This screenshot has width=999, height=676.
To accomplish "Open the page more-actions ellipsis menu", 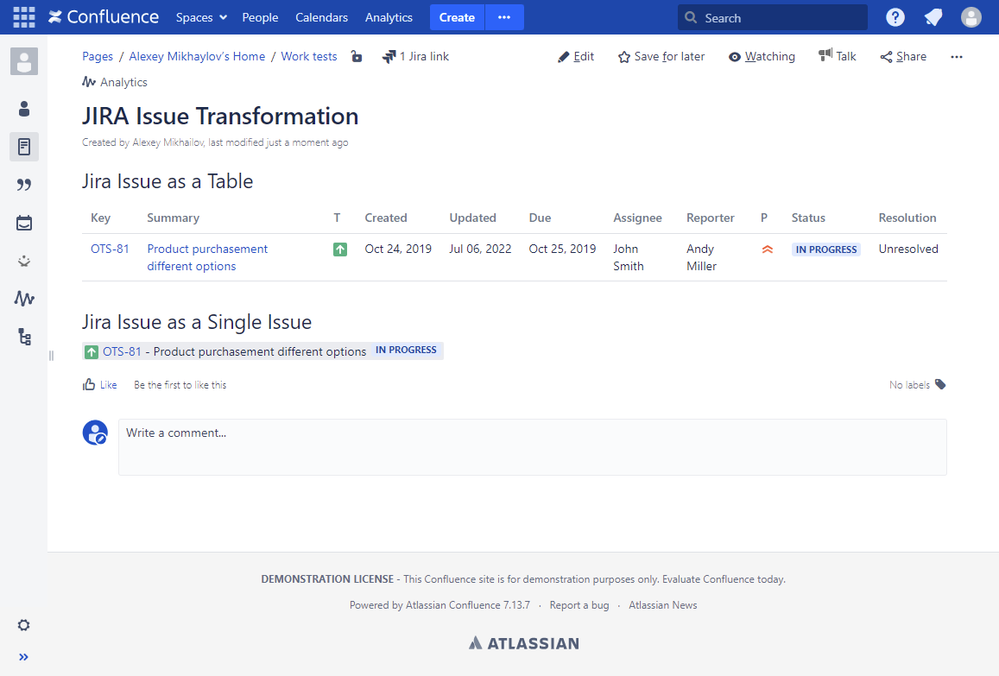I will pyautogui.click(x=956, y=57).
